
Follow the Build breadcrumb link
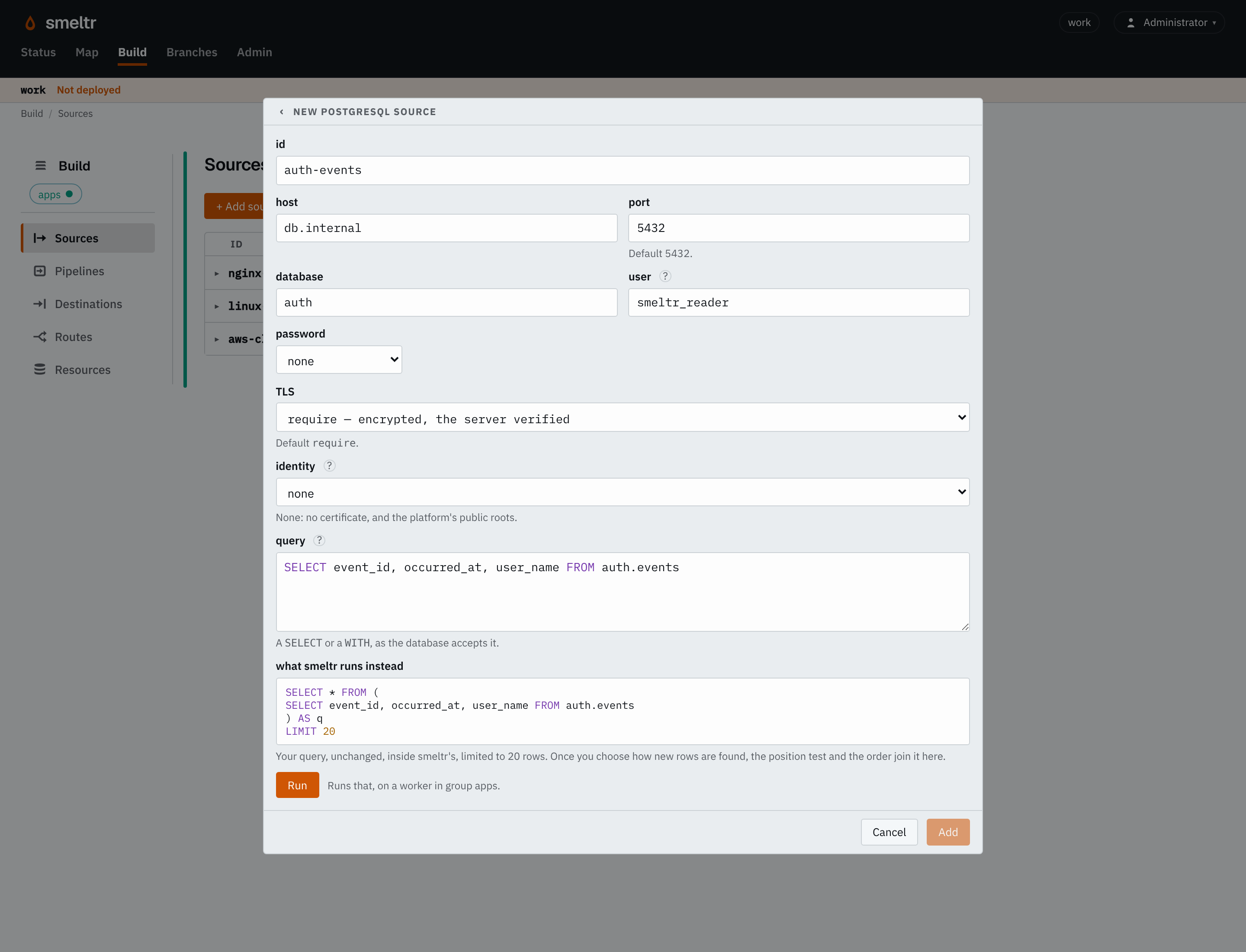[x=32, y=113]
